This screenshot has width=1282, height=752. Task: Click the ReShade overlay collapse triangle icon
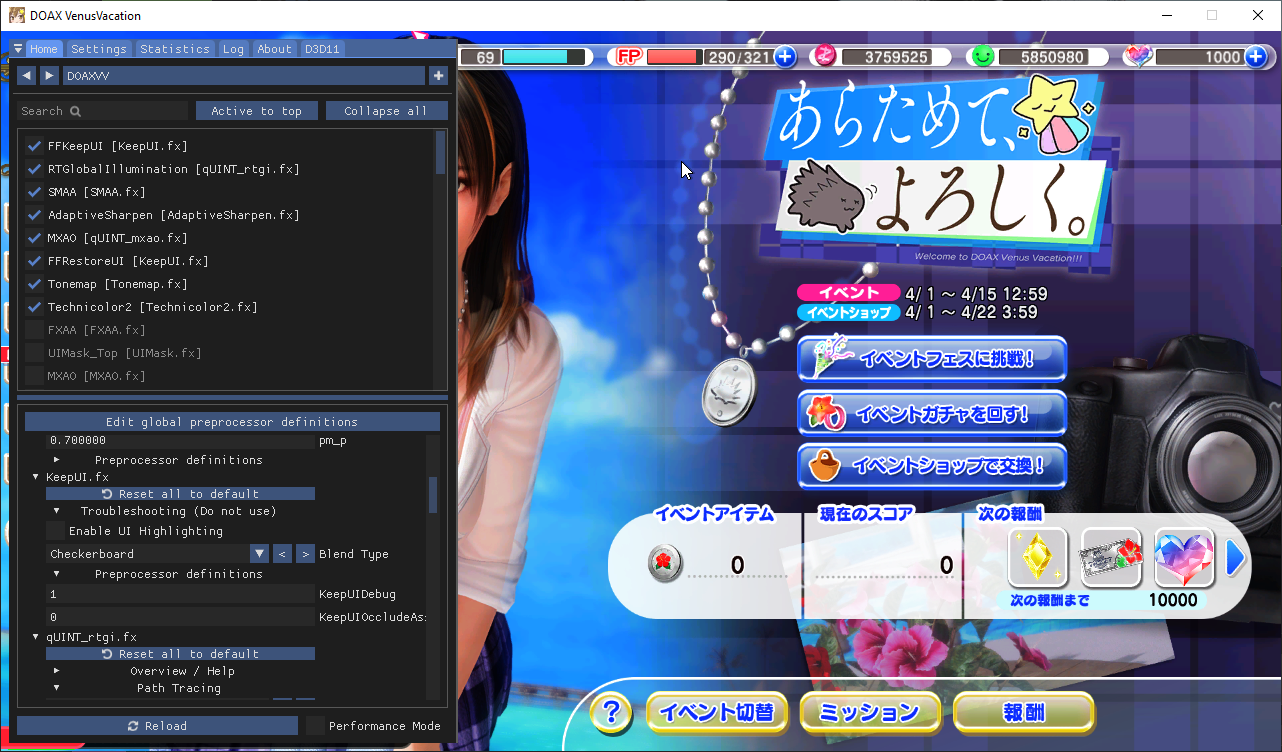pyautogui.click(x=18, y=48)
